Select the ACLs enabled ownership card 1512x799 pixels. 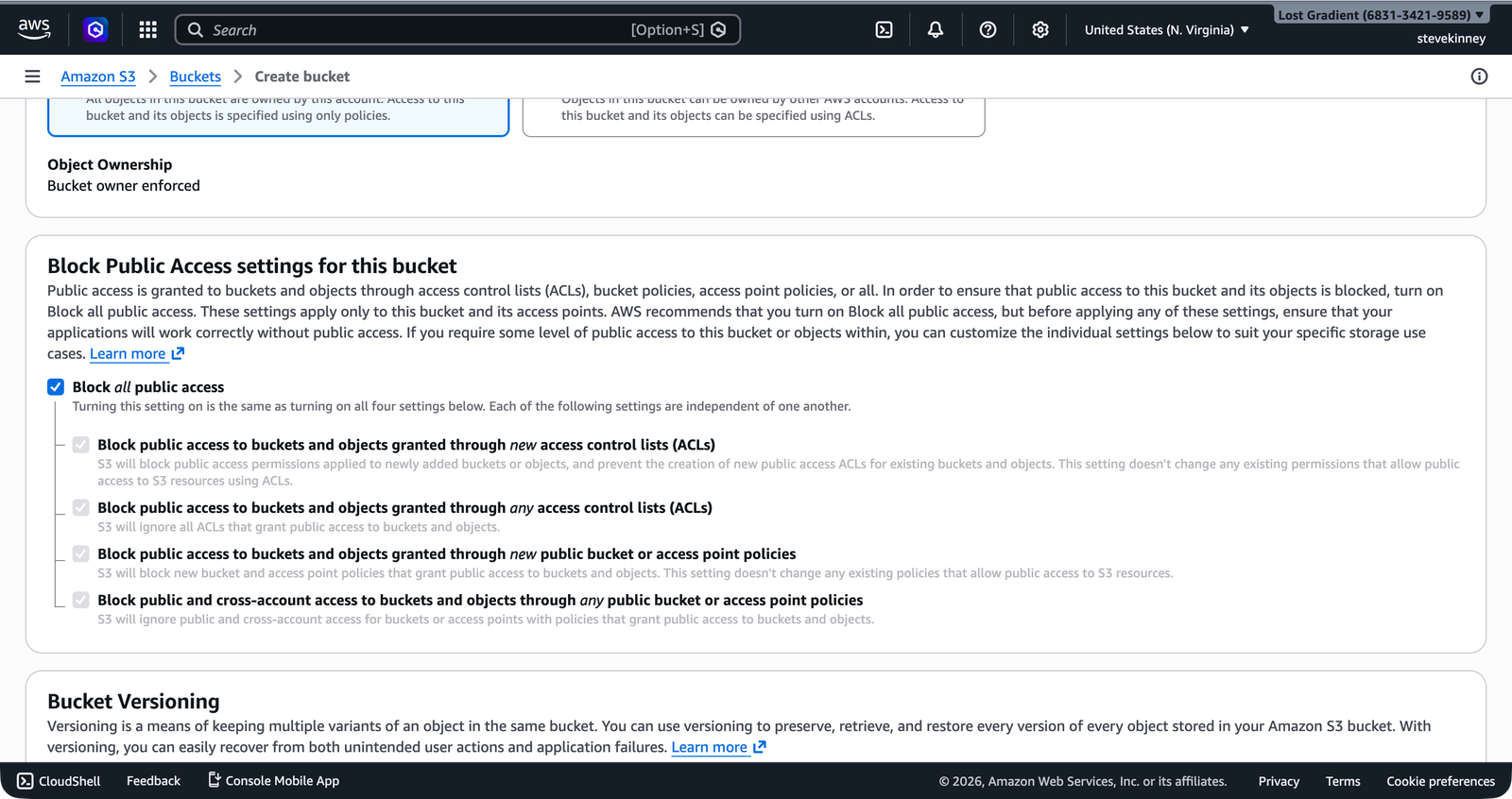754,116
